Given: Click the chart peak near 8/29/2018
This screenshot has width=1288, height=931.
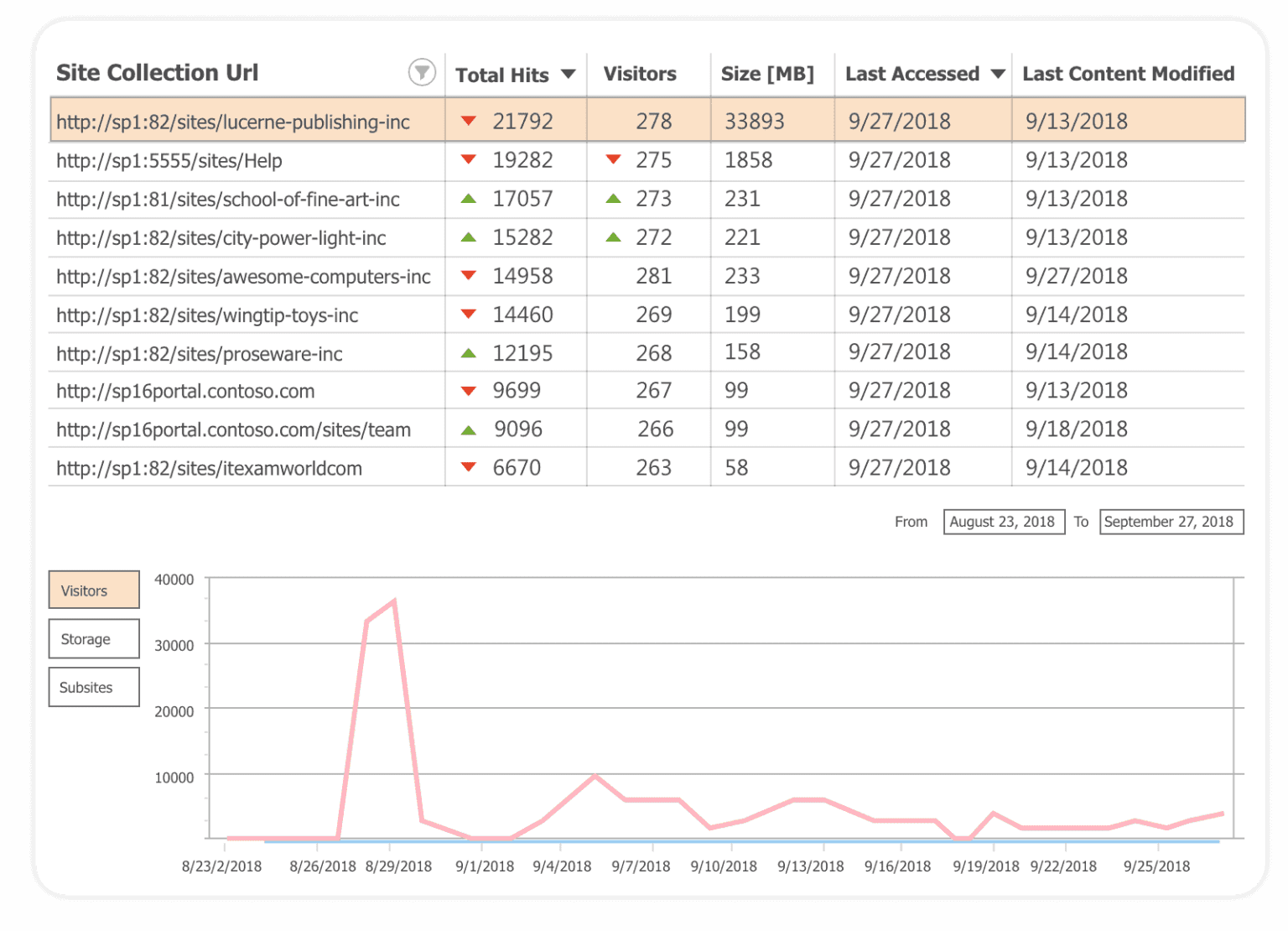Looking at the screenshot, I should pyautogui.click(x=394, y=601).
